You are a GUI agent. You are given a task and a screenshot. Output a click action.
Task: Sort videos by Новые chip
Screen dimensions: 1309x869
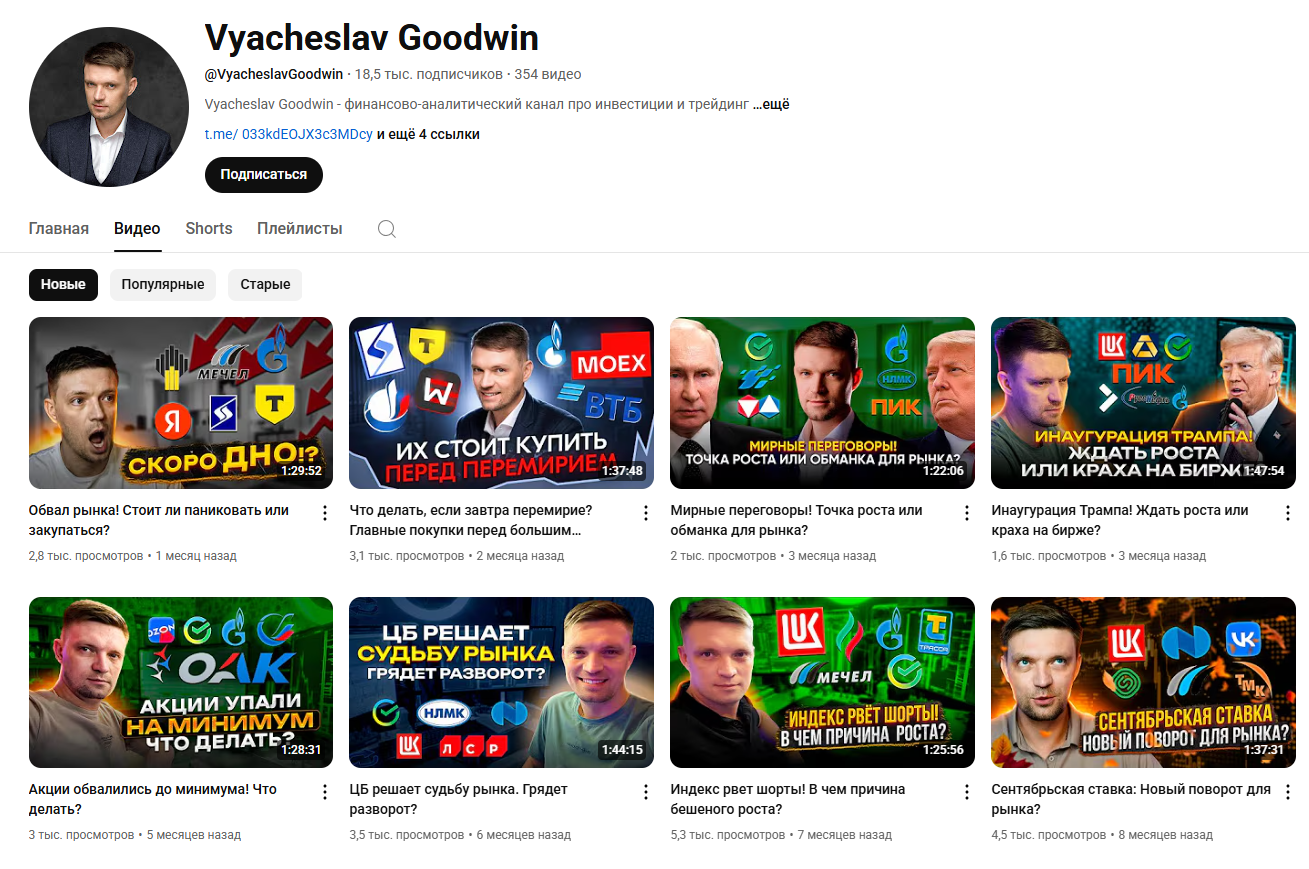63,284
